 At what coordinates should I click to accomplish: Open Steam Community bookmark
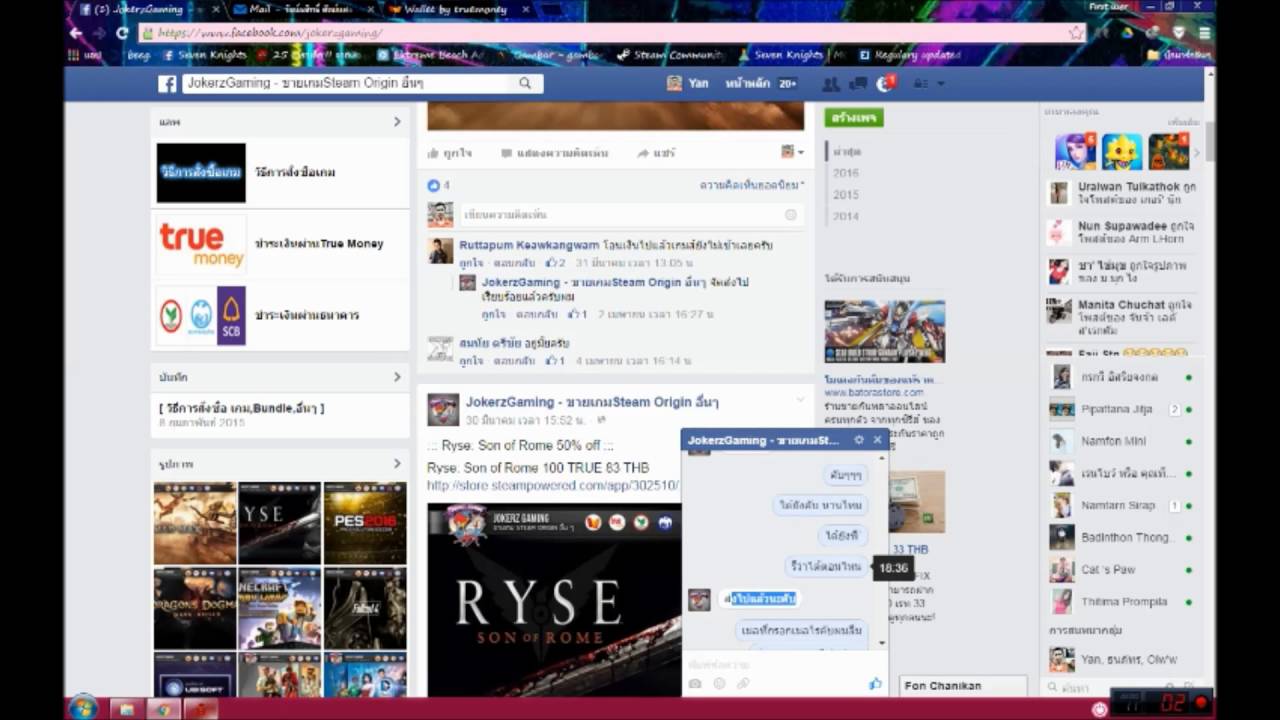click(668, 56)
